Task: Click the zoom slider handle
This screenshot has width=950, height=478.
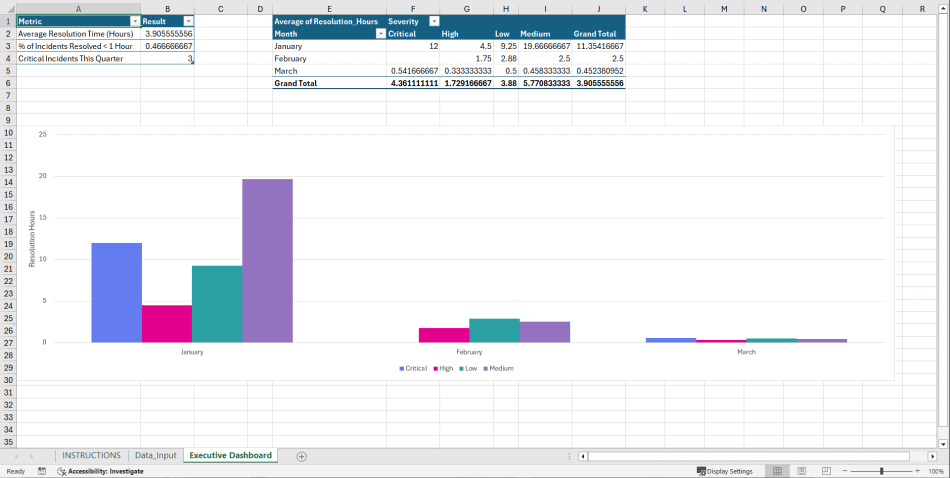Action: pyautogui.click(x=881, y=471)
